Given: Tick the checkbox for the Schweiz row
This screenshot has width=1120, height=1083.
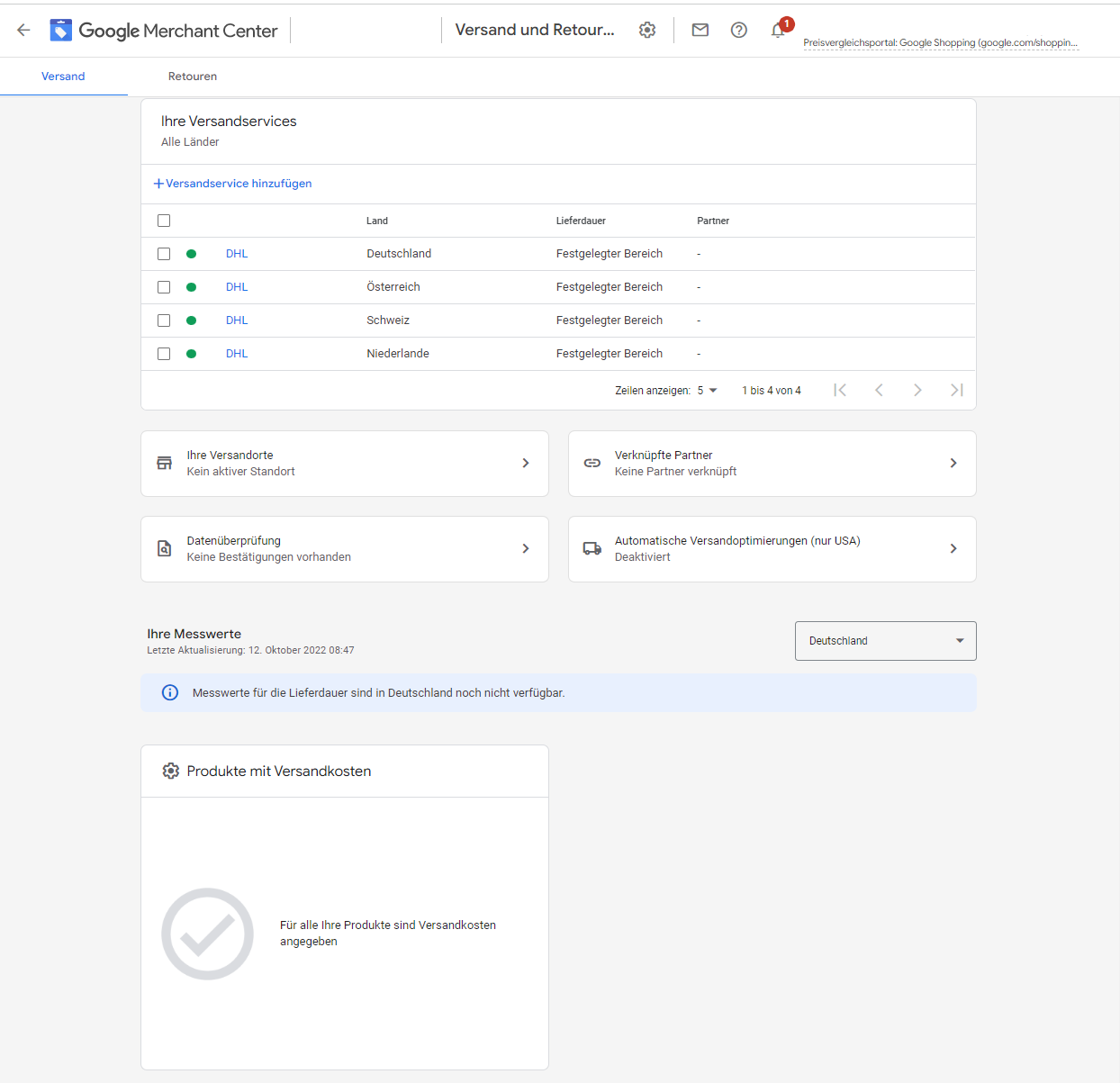Looking at the screenshot, I should pyautogui.click(x=164, y=320).
